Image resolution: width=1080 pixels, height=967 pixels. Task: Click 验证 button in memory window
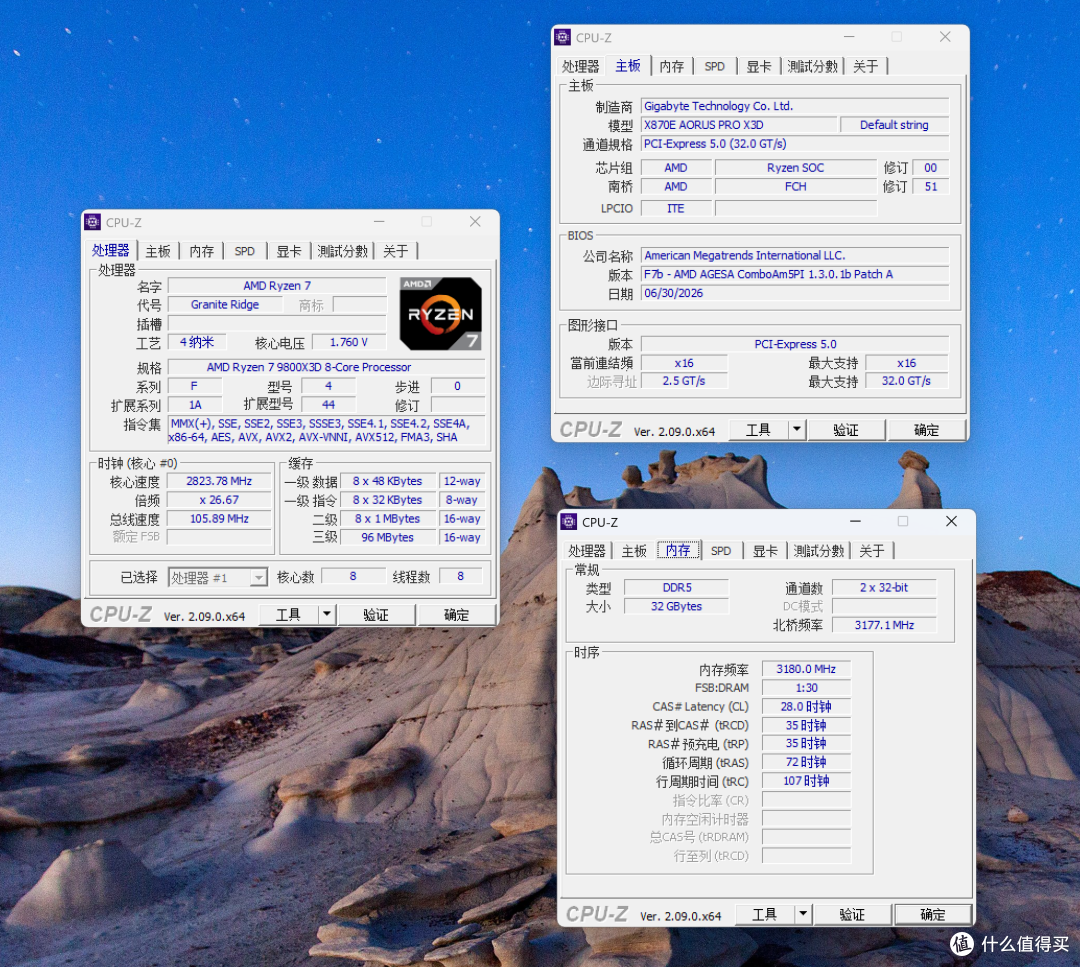pyautogui.click(x=852, y=915)
